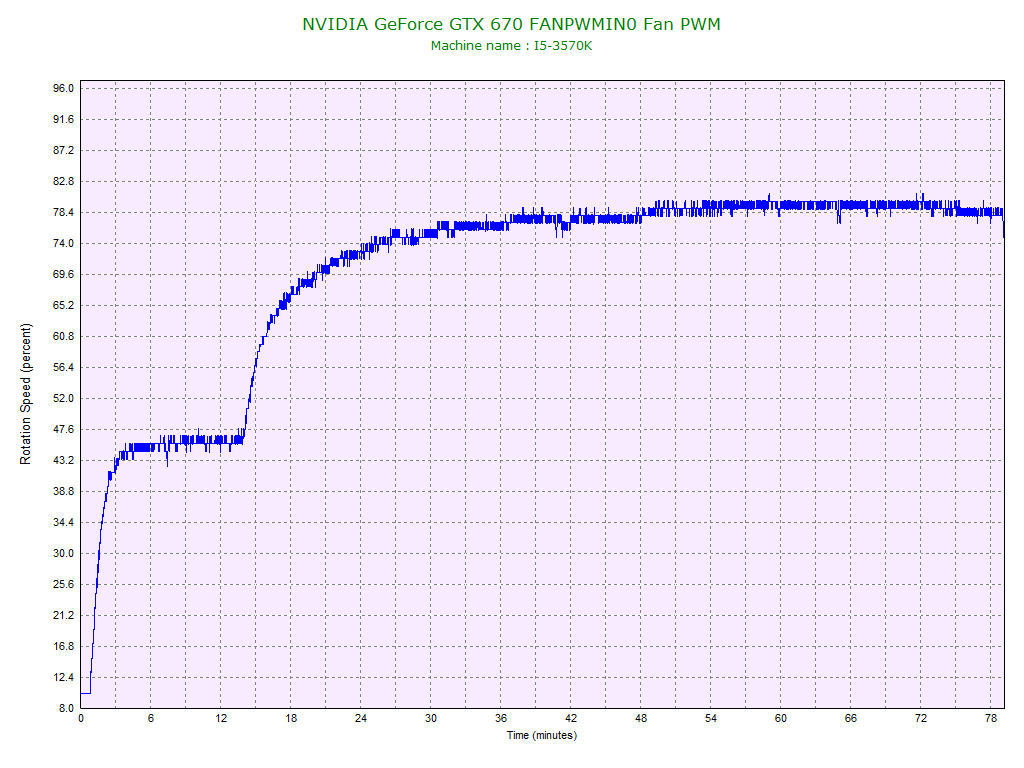Click the y-axis value 34.4

[x=63, y=522]
